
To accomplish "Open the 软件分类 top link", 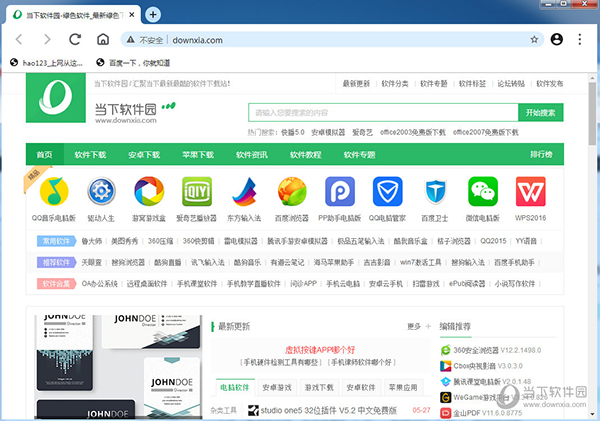I will 395,84.
